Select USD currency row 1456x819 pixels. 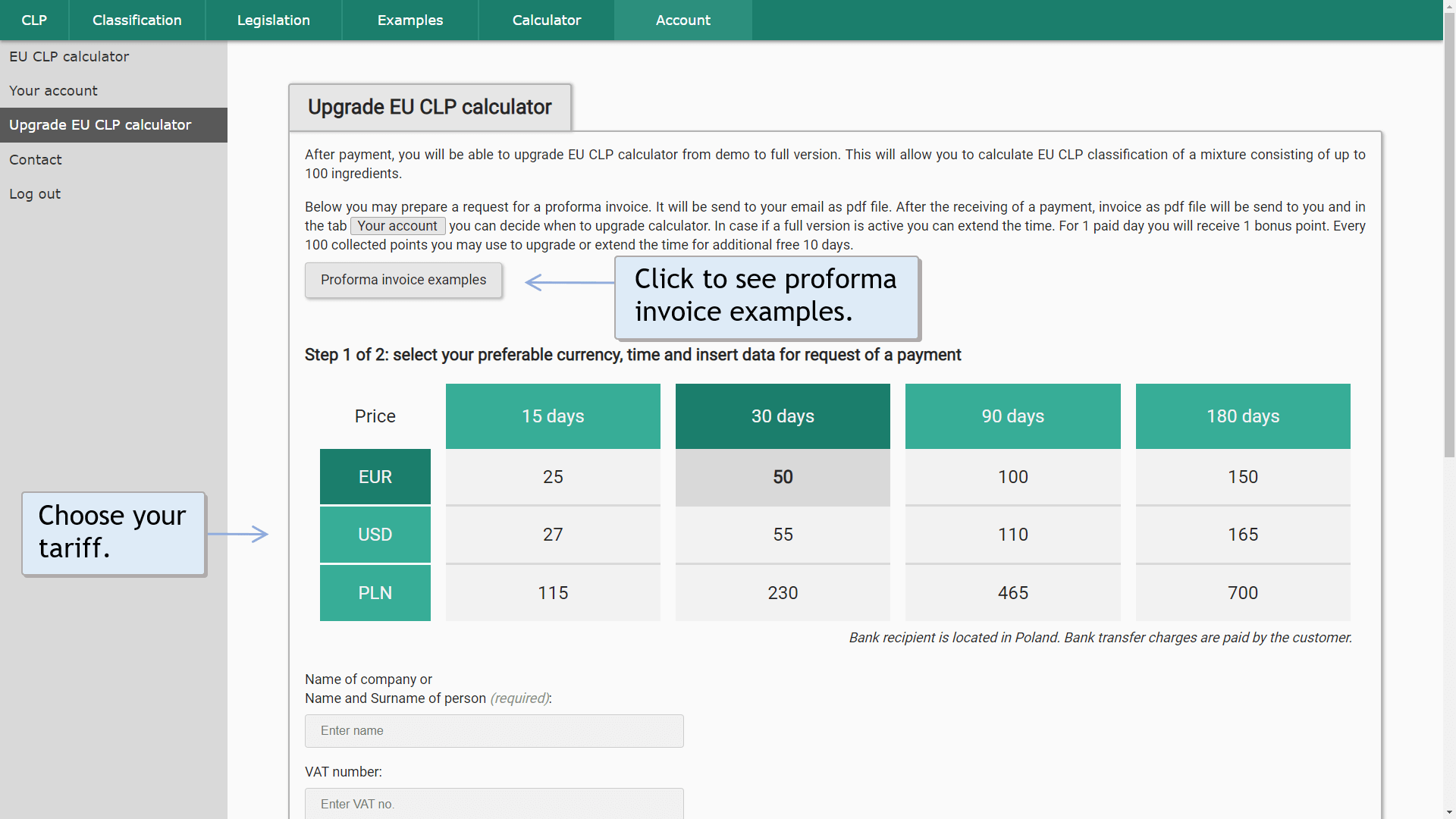tap(375, 535)
